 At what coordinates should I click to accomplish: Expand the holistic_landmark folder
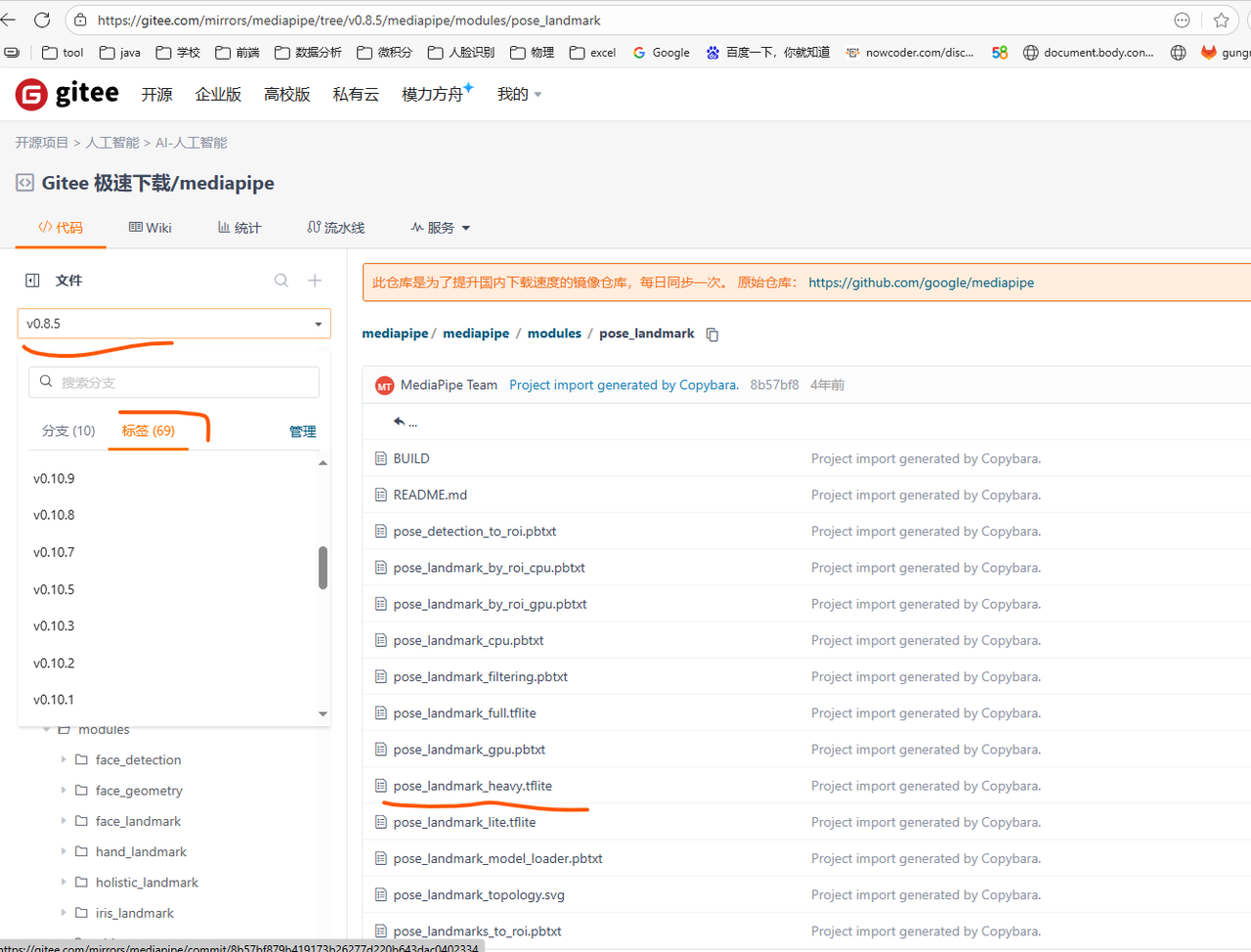[64, 882]
